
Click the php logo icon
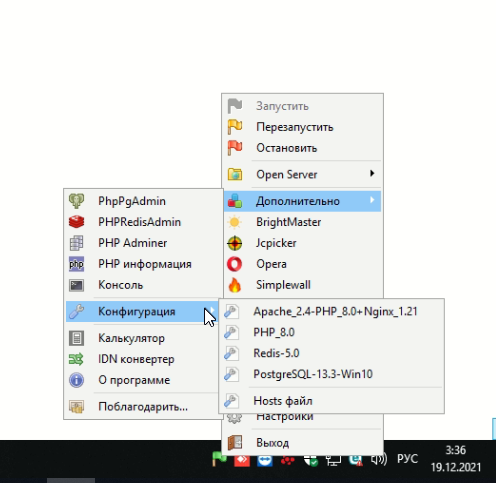[76, 264]
